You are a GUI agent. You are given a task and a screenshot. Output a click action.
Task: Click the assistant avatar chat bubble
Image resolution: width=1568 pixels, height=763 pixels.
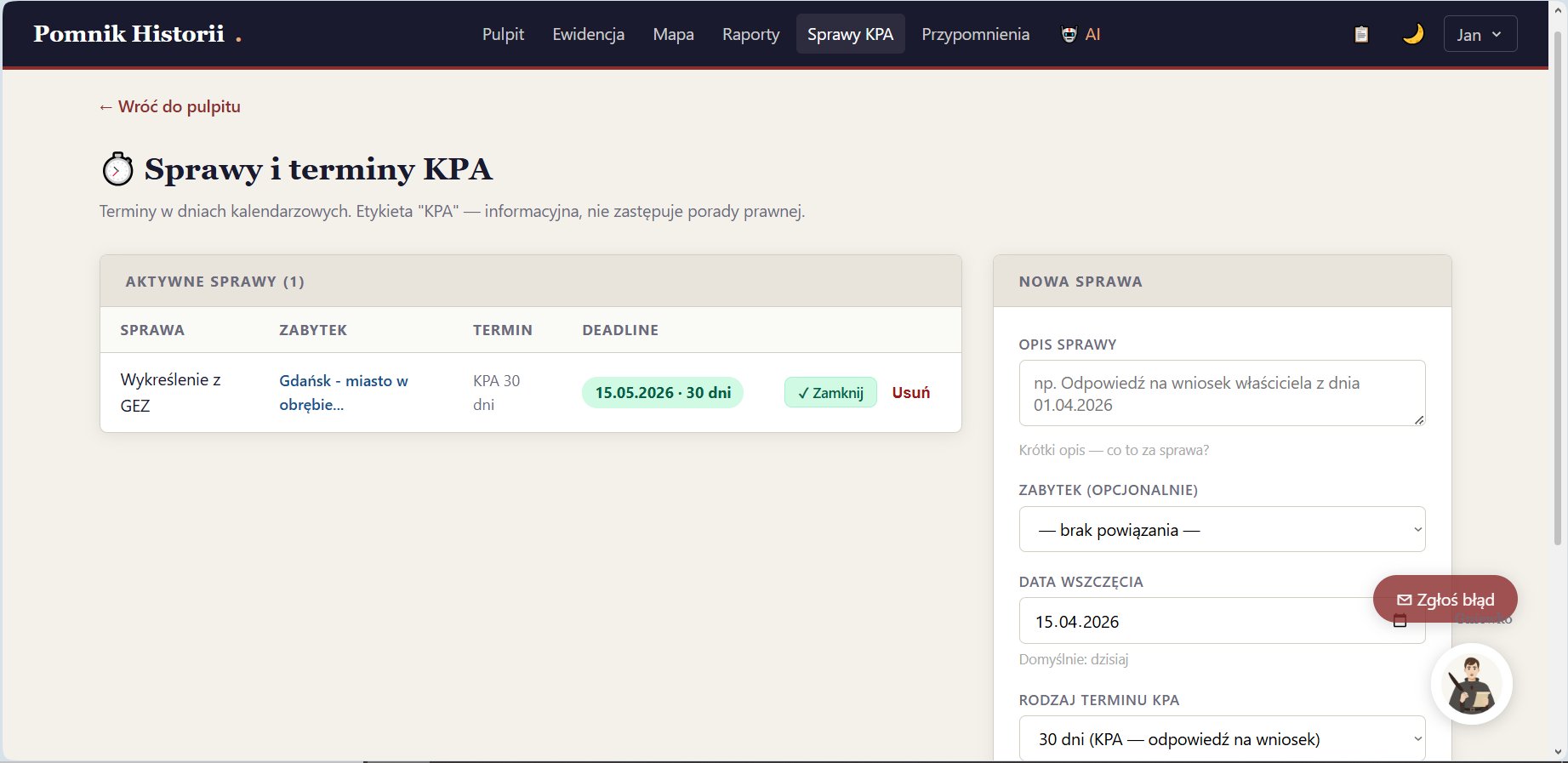tap(1471, 685)
